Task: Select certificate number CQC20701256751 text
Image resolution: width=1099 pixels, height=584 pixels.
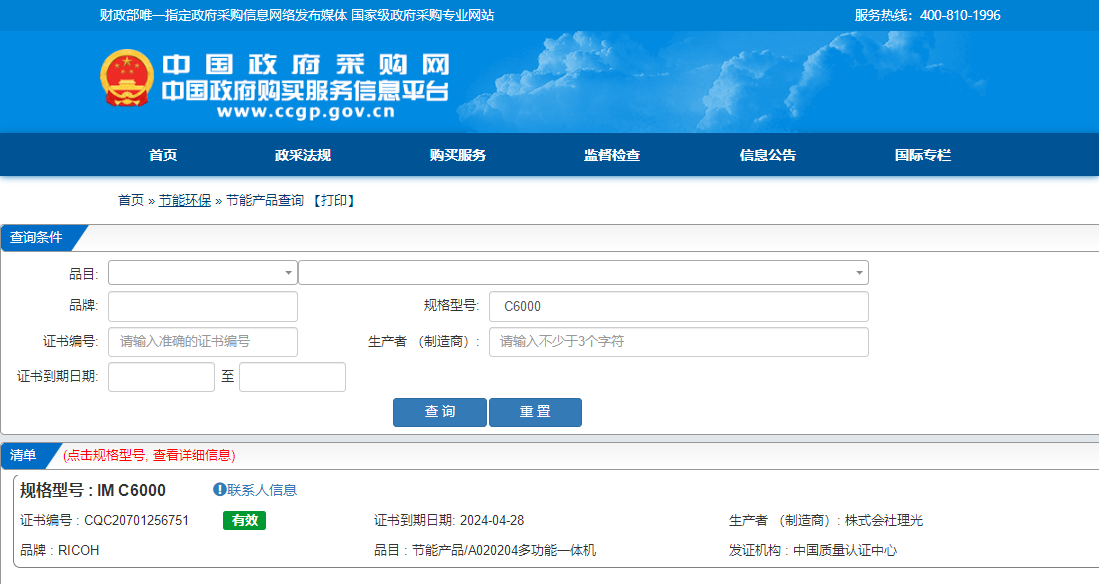Action: coord(136,520)
